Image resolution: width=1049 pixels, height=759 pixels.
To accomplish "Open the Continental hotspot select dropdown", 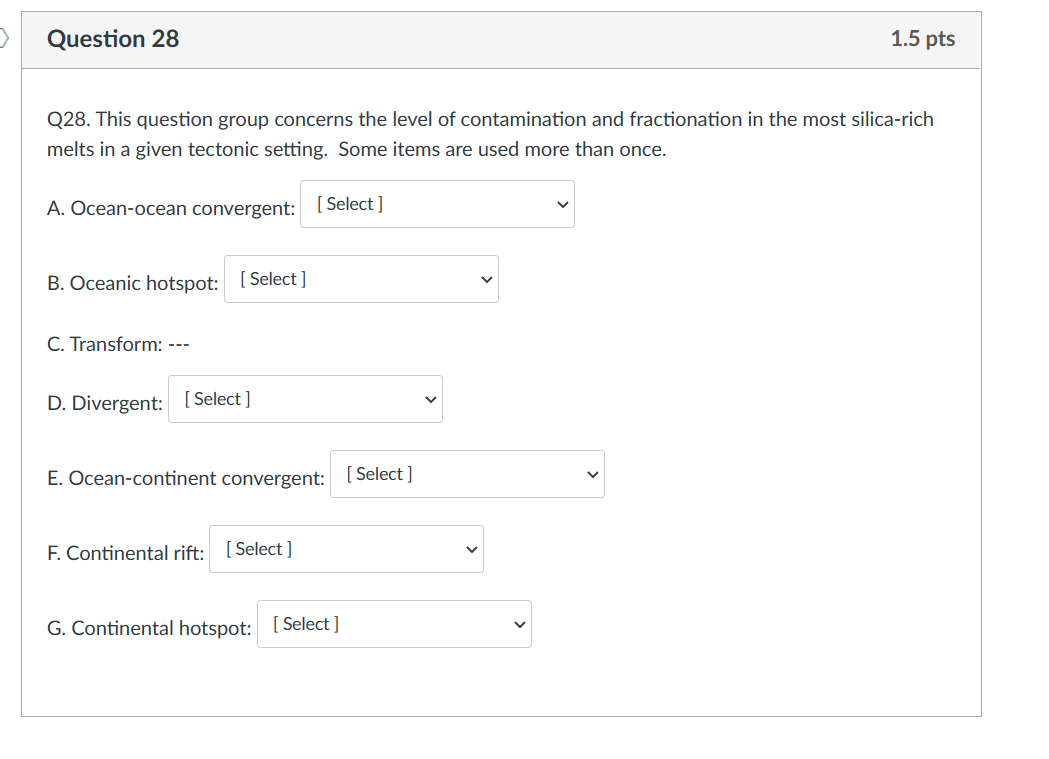I will (393, 624).
